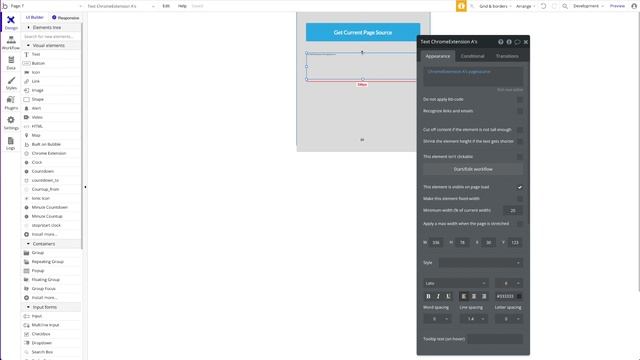Collapse the Visual elements section
Image resolution: width=640 pixels, height=360 pixels.
tap(28, 45)
